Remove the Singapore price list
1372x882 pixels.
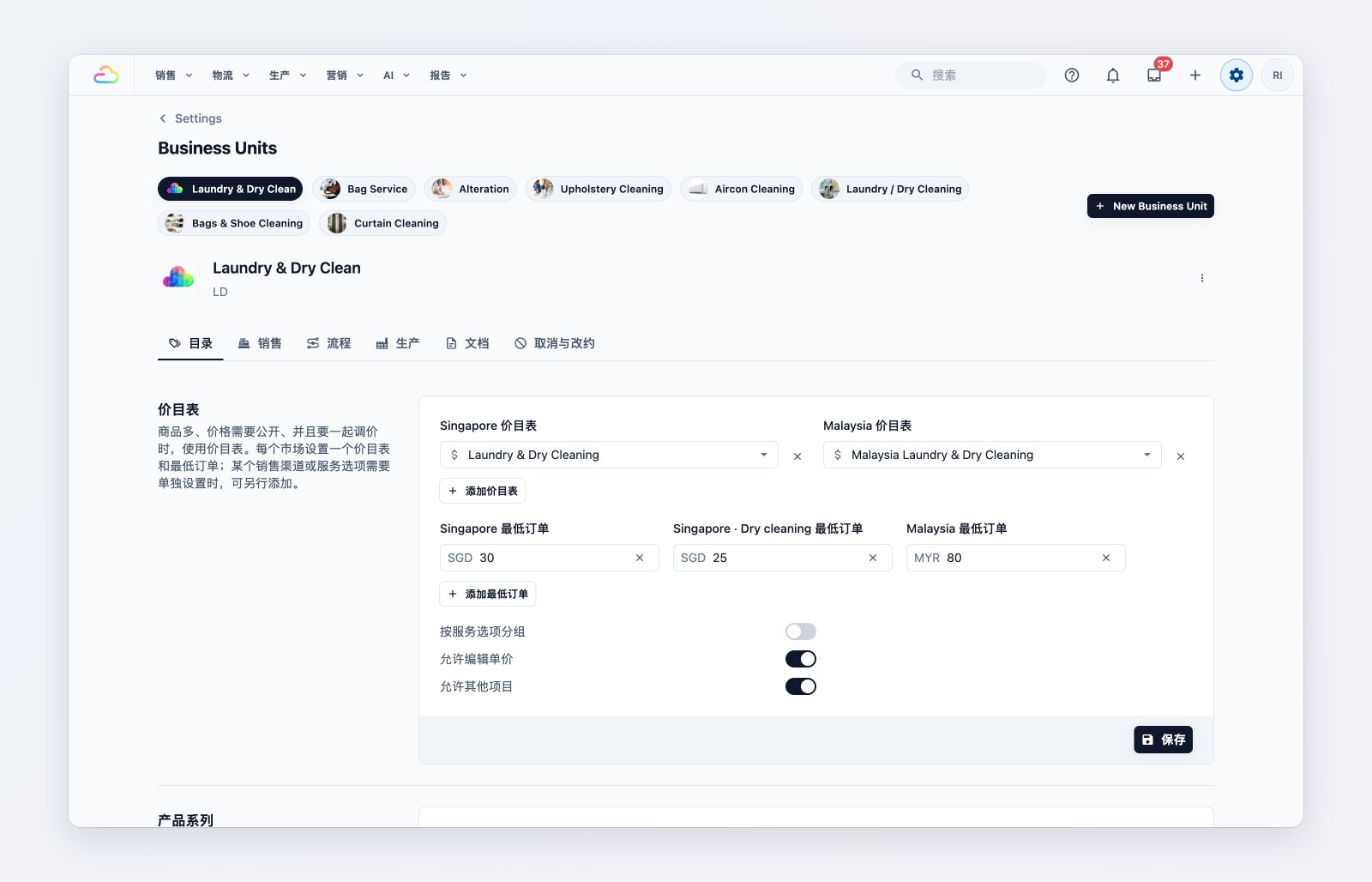click(x=797, y=456)
